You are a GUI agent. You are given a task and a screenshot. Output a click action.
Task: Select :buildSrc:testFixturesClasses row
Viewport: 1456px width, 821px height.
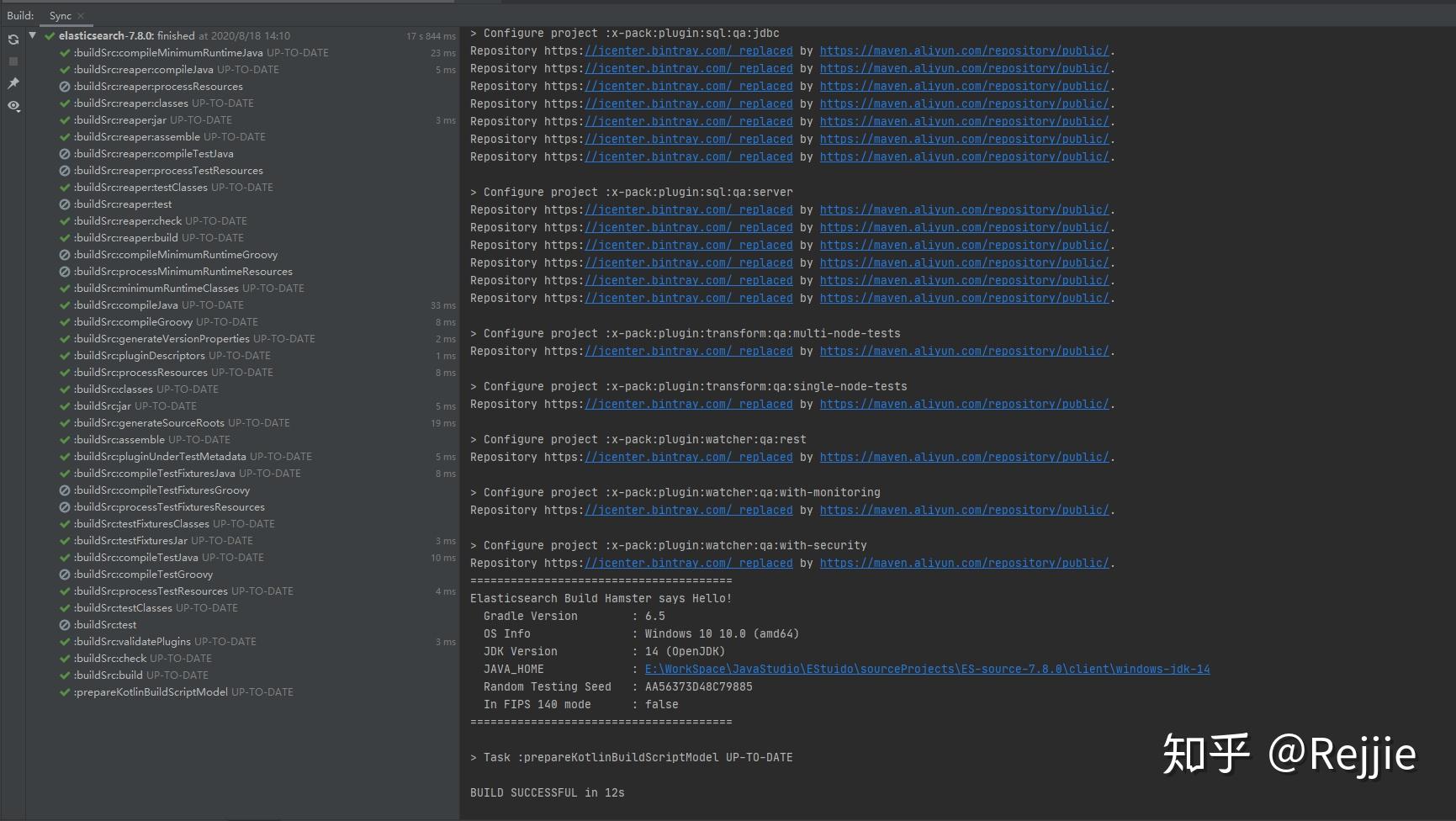pyautogui.click(x=242, y=523)
